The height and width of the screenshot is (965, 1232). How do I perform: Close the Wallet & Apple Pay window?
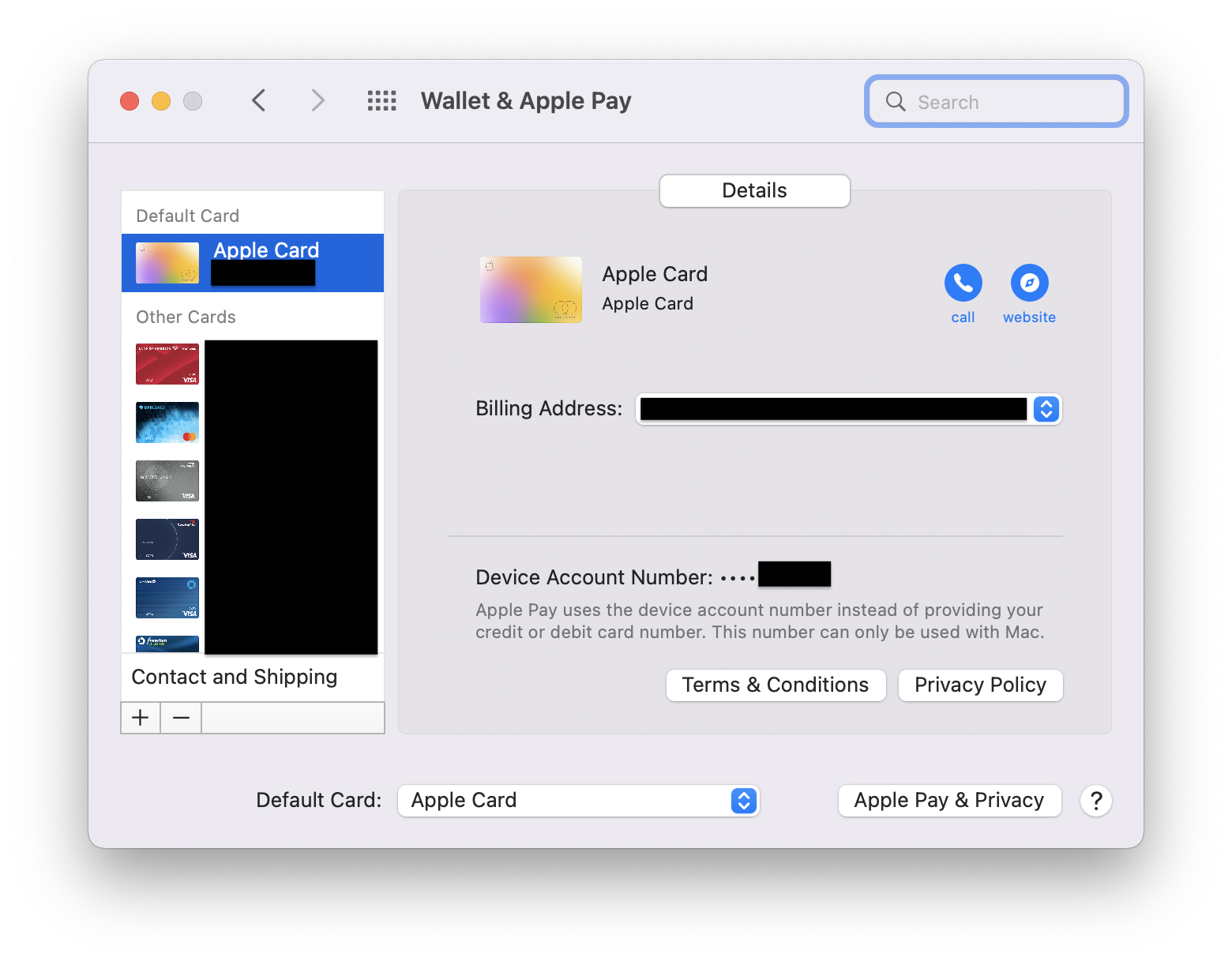(x=130, y=101)
